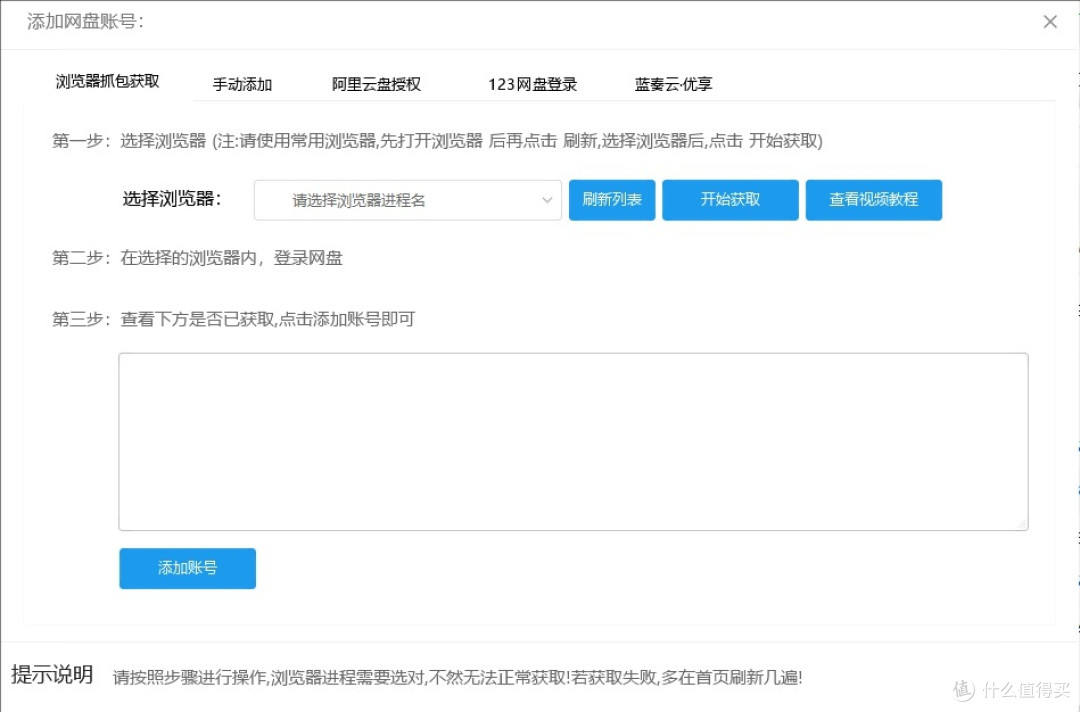Click the 刷新列表 button
This screenshot has width=1080, height=712.
click(x=611, y=200)
